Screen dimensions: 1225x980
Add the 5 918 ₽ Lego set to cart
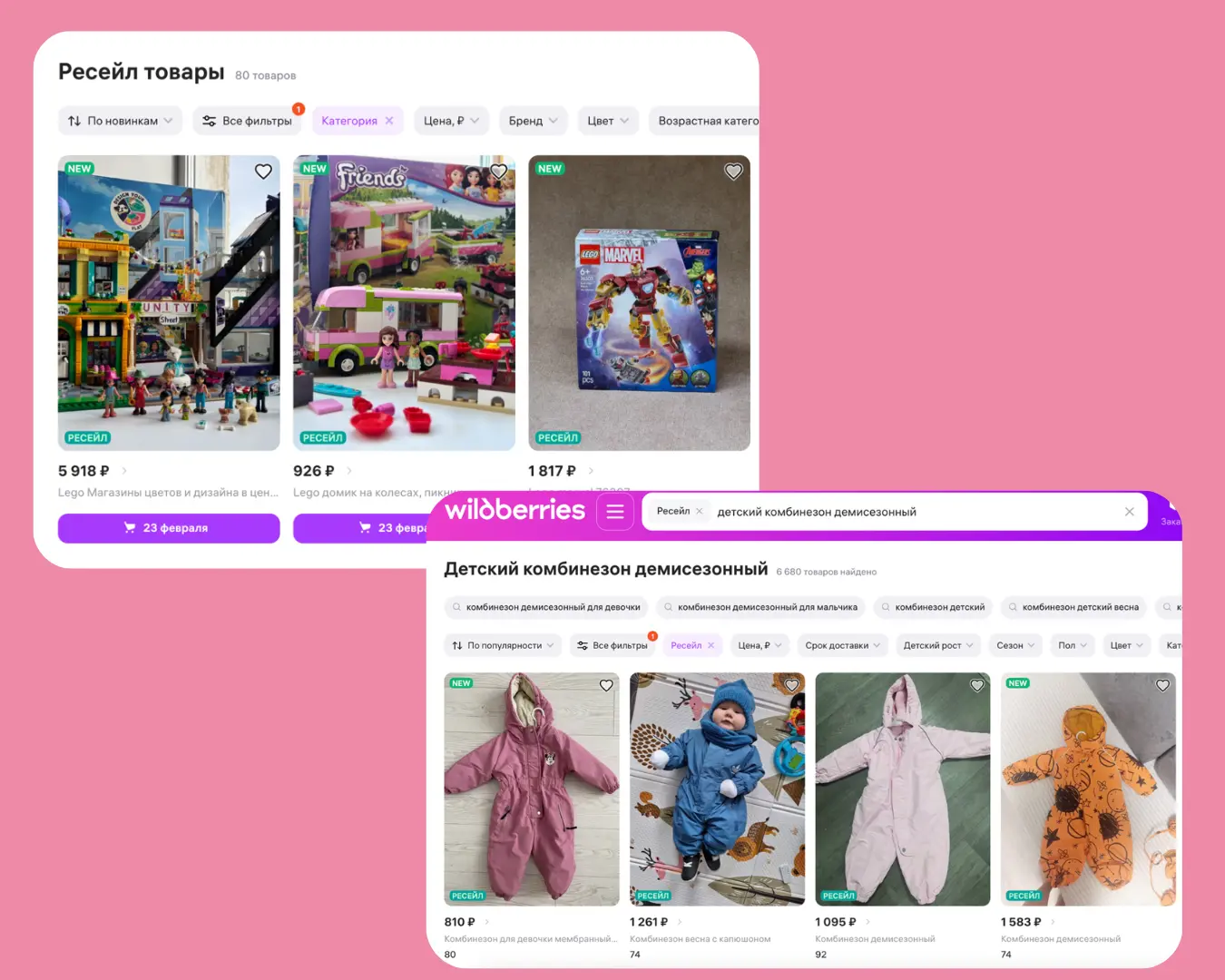(x=169, y=528)
